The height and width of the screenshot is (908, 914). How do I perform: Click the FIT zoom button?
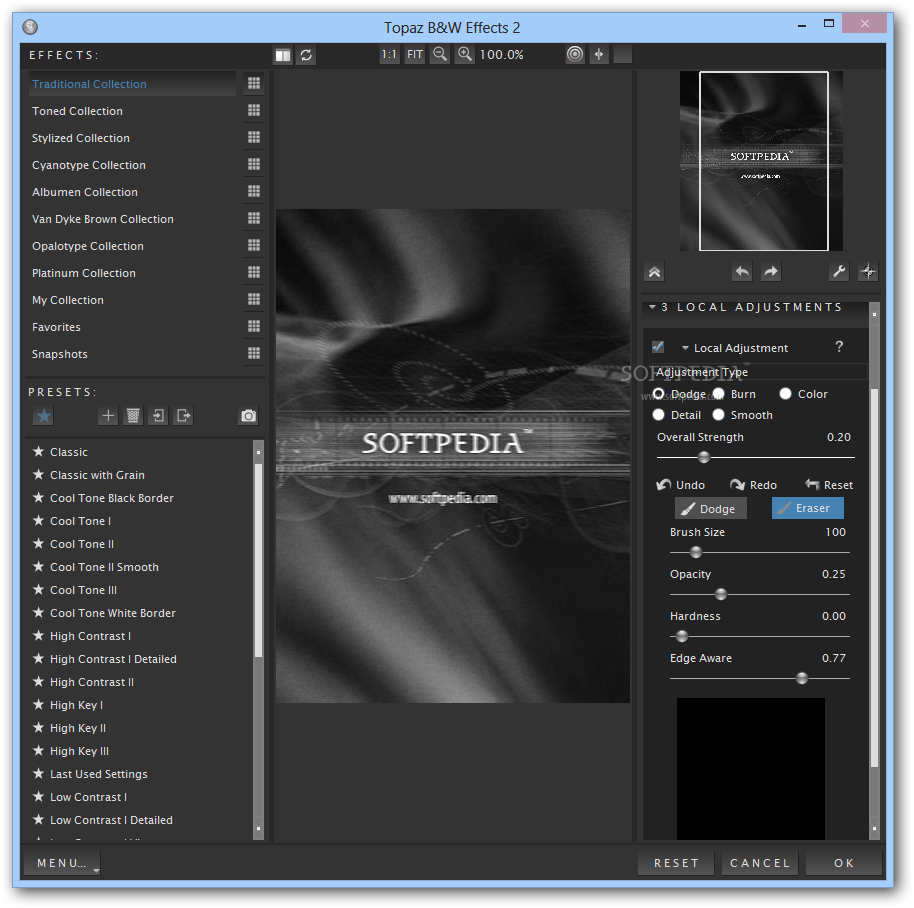coord(414,55)
